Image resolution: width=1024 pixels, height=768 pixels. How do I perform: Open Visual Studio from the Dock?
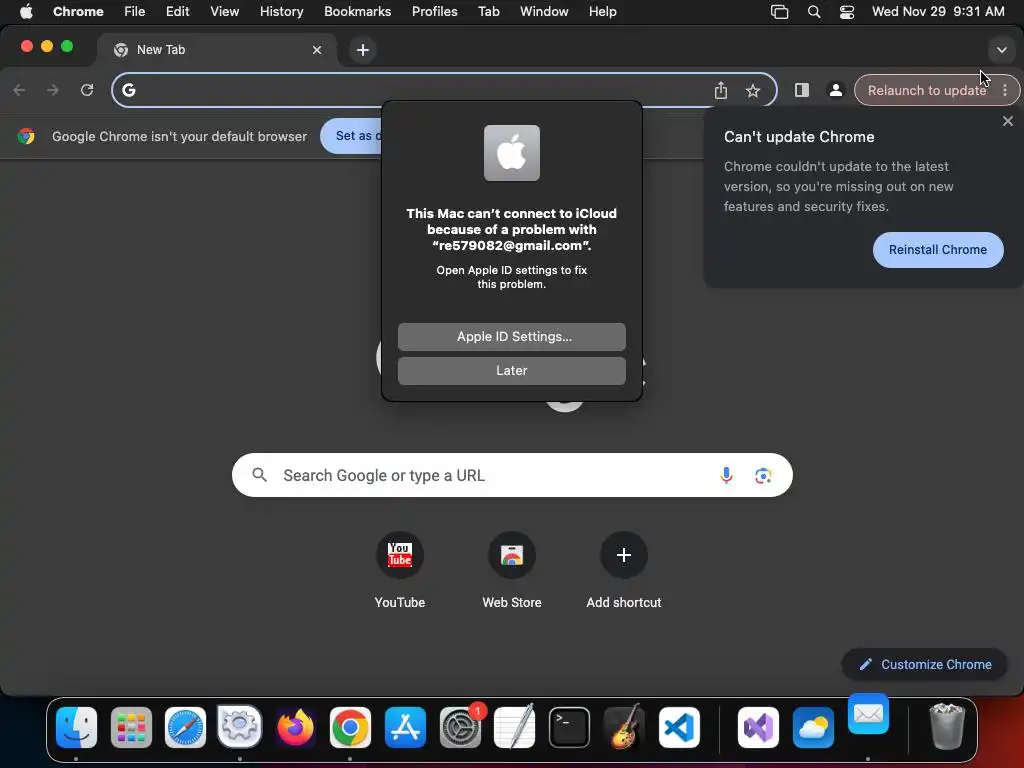click(x=758, y=727)
